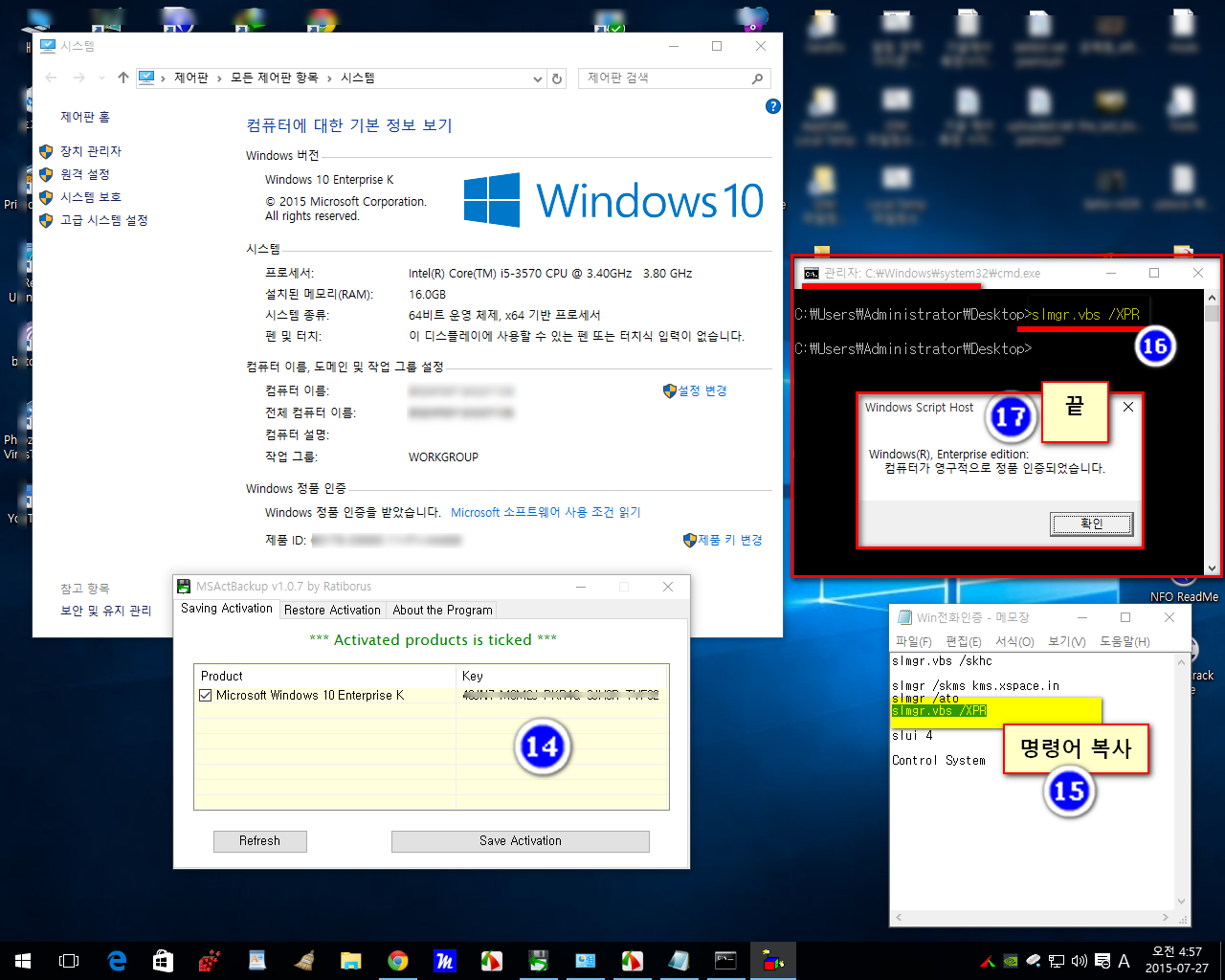The image size is (1225, 980).
Task: Expand chevron after 모든 제어판 항목 in breadcrumb
Action: tap(330, 78)
